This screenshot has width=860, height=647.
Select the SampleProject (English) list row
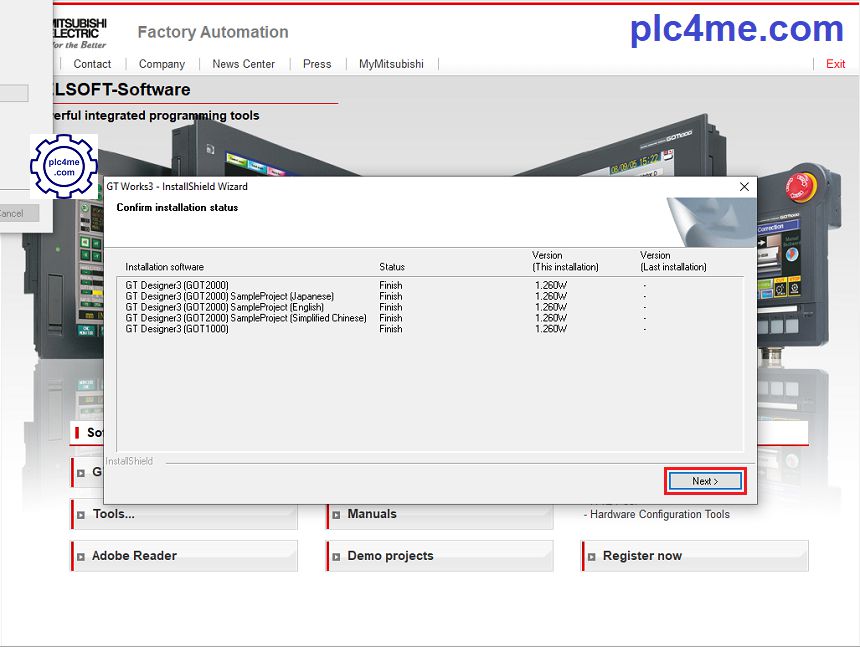225,307
